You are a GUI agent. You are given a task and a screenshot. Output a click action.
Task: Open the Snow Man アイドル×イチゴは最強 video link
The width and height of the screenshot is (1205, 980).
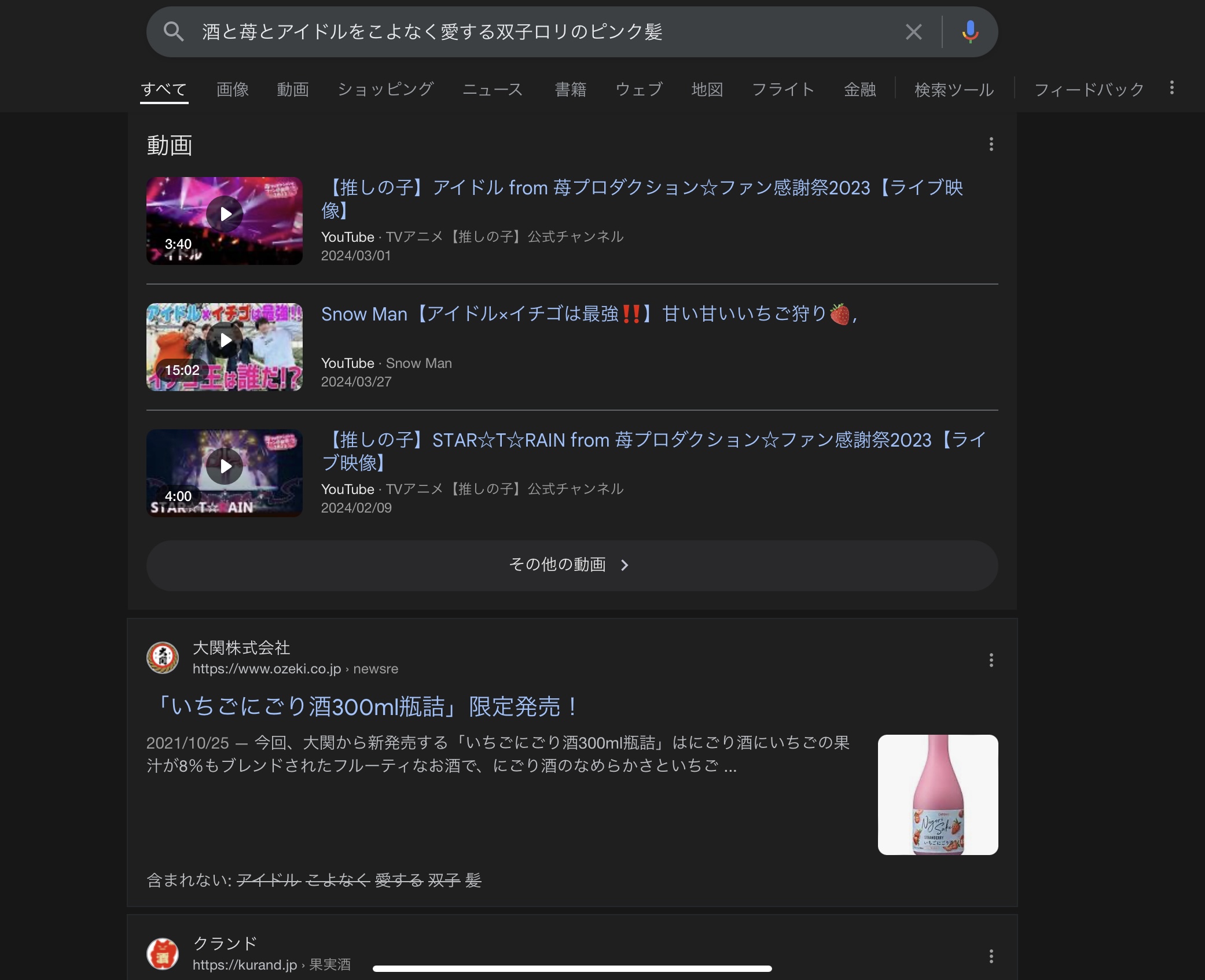click(587, 314)
